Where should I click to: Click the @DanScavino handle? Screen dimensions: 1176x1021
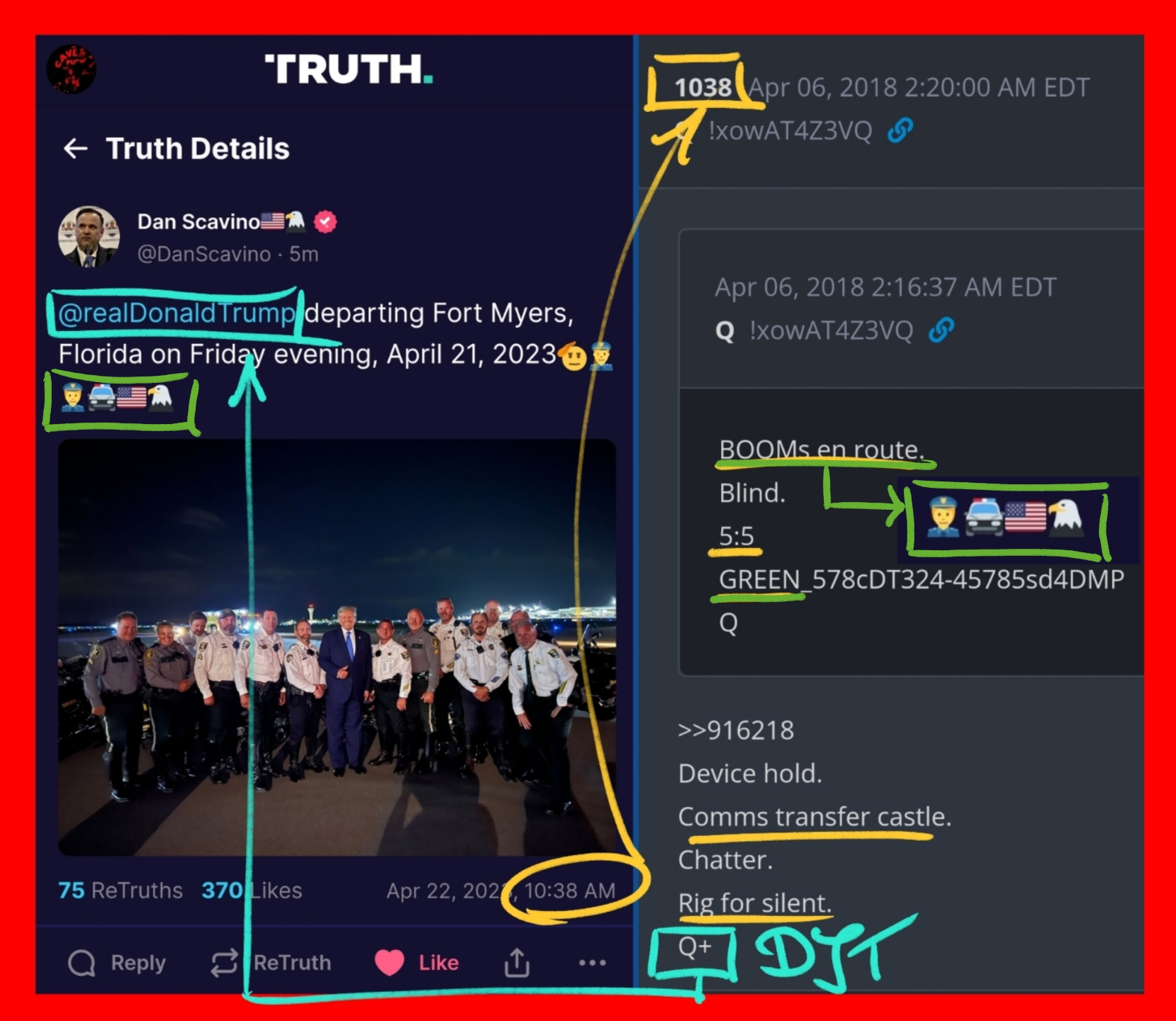pyautogui.click(x=204, y=254)
